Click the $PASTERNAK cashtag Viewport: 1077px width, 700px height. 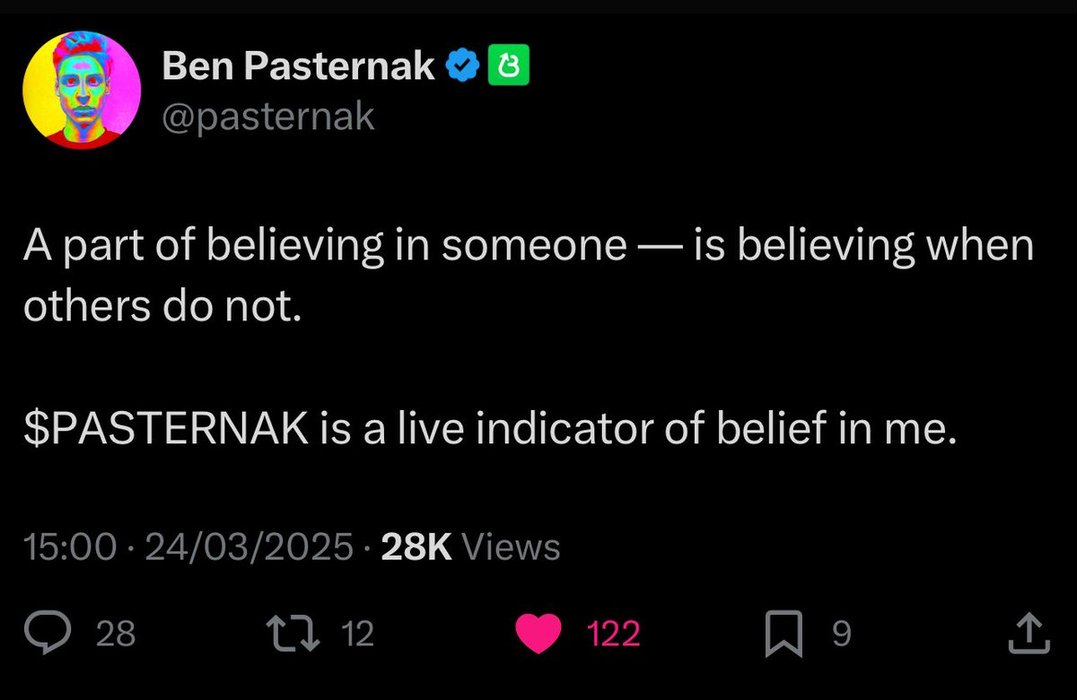166,428
